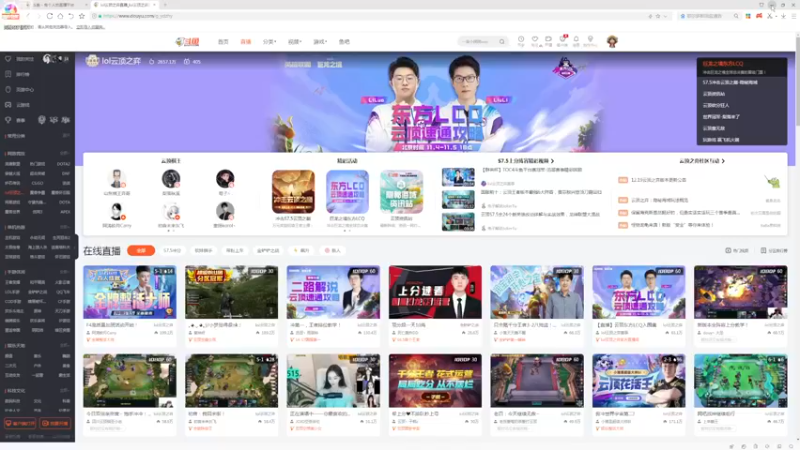Expand the S7.5 video section arrow
800x450 pixels.
[552, 161]
